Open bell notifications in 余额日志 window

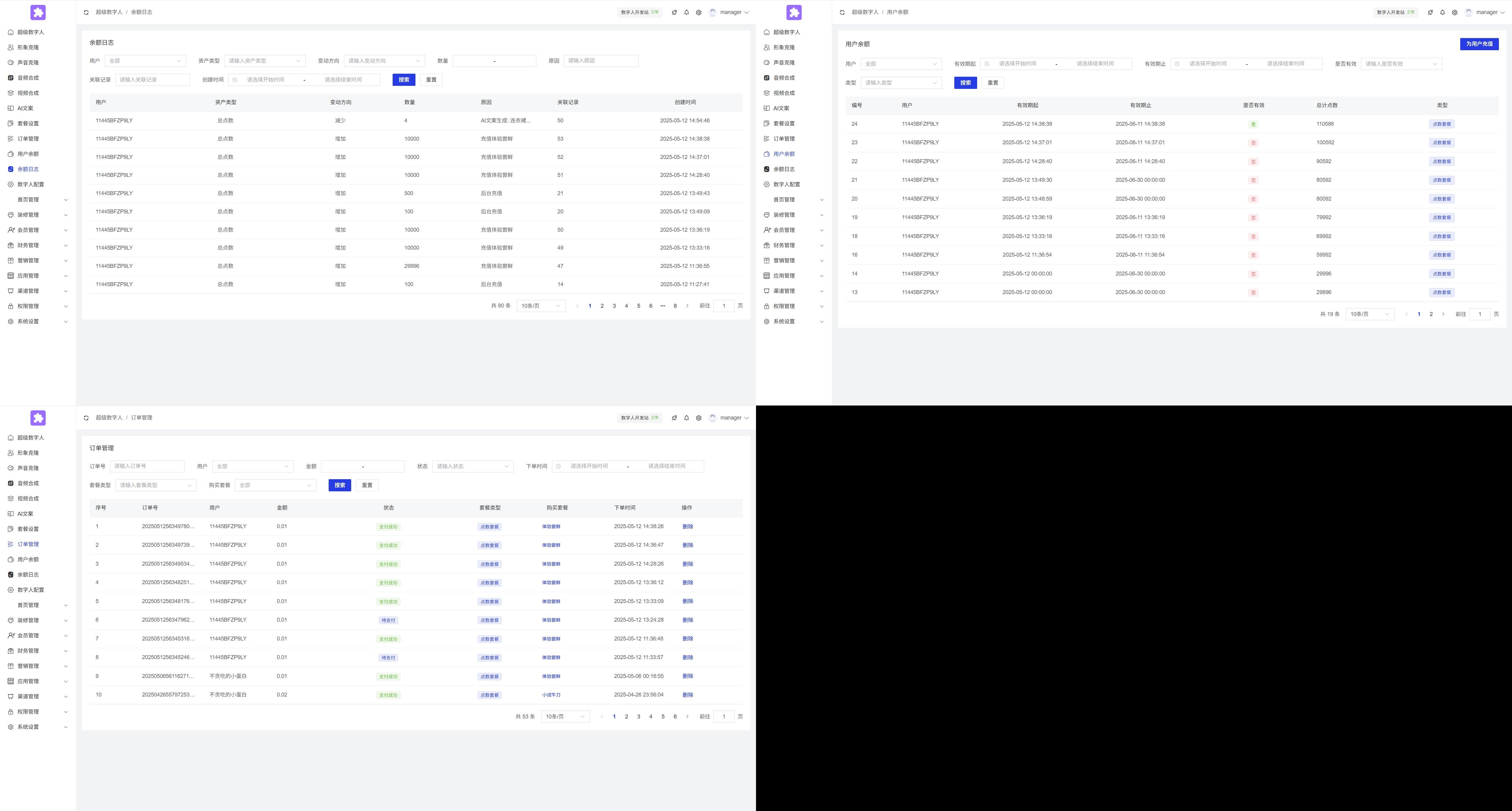[x=686, y=12]
